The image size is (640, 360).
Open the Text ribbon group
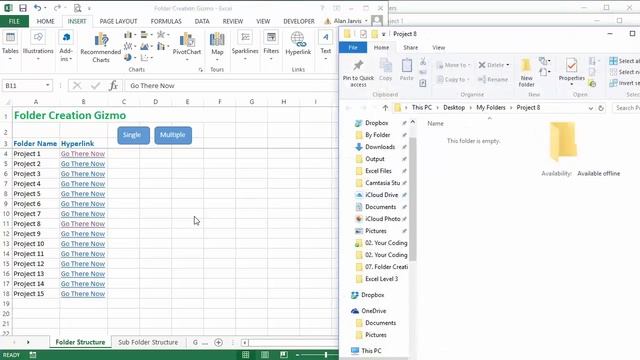tap(326, 46)
